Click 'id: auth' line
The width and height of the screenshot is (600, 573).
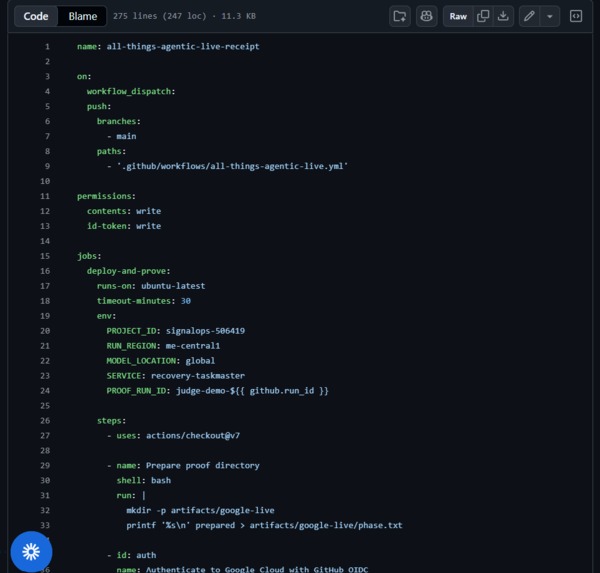pyautogui.click(x=136, y=555)
